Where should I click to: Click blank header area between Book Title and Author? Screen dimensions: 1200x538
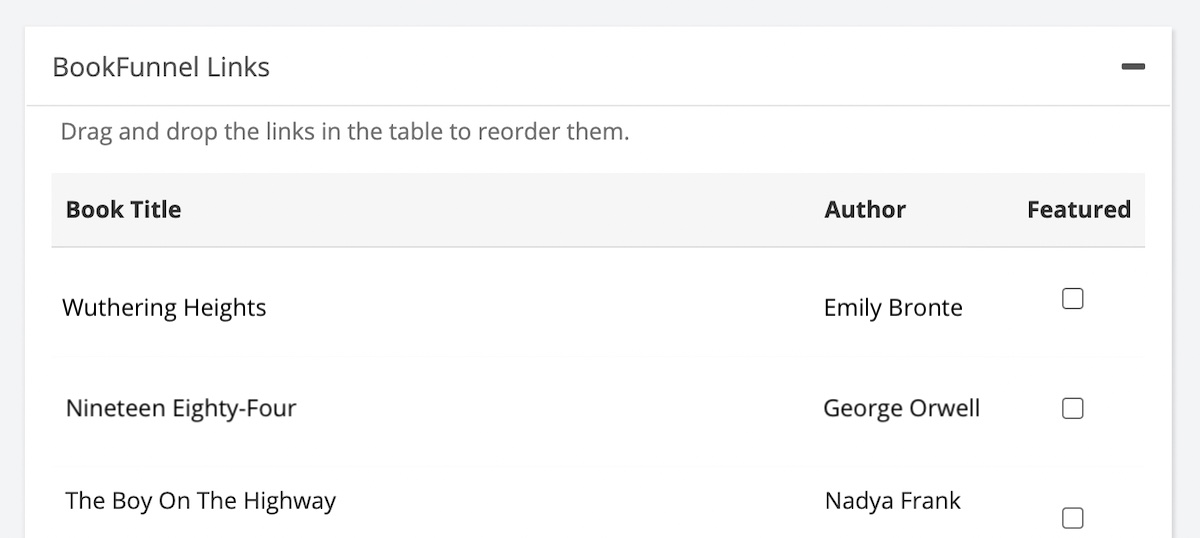(x=500, y=209)
